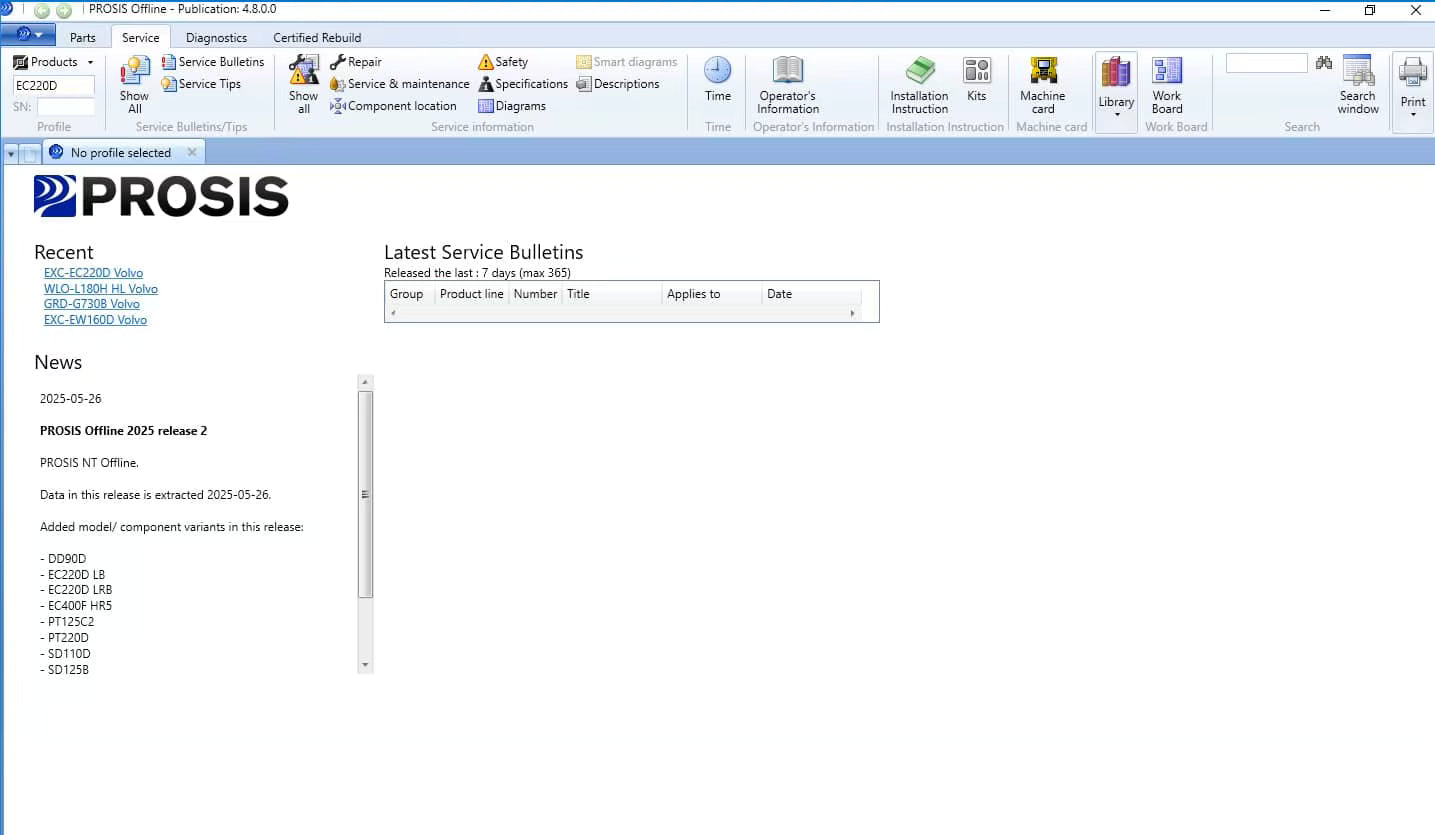Image resolution: width=1435 pixels, height=835 pixels.
Task: Click the News panel vertical scrollbar
Action: click(365, 524)
